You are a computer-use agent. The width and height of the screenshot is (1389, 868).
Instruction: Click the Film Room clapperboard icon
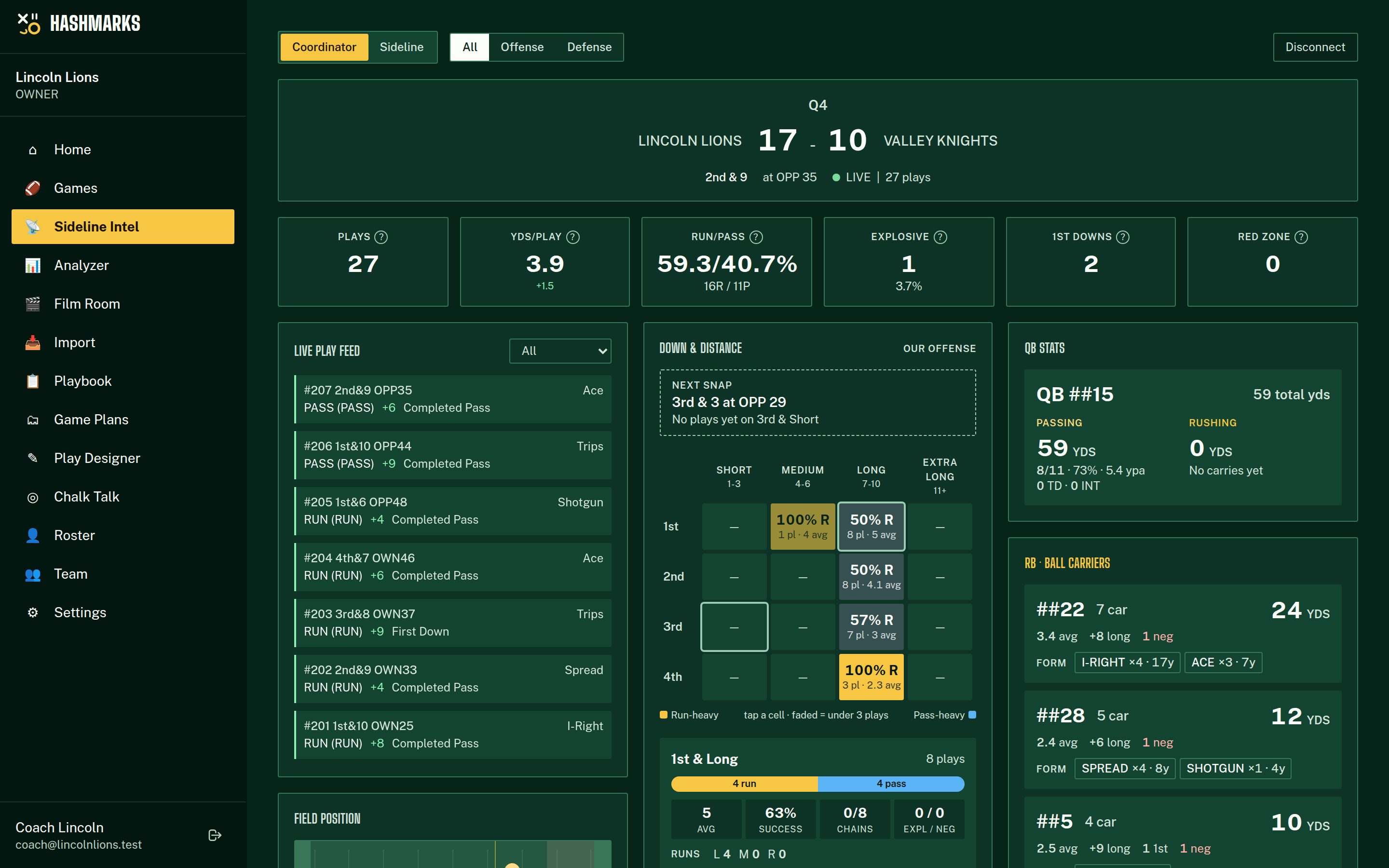pyautogui.click(x=33, y=304)
